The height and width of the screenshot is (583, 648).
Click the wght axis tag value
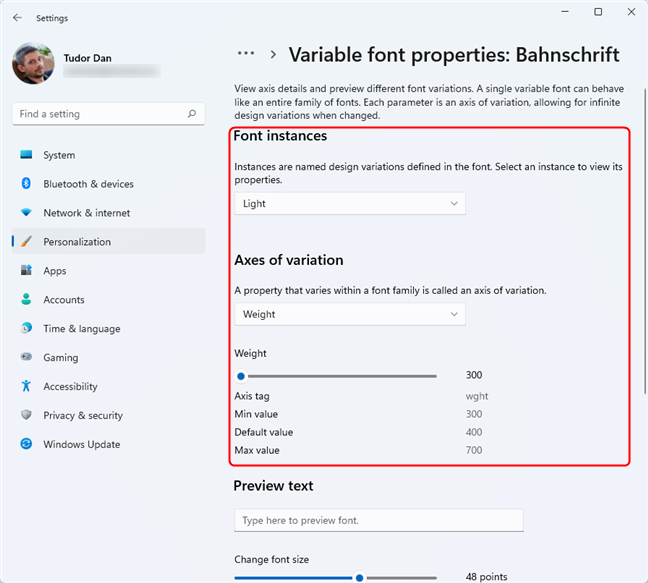(x=477, y=396)
